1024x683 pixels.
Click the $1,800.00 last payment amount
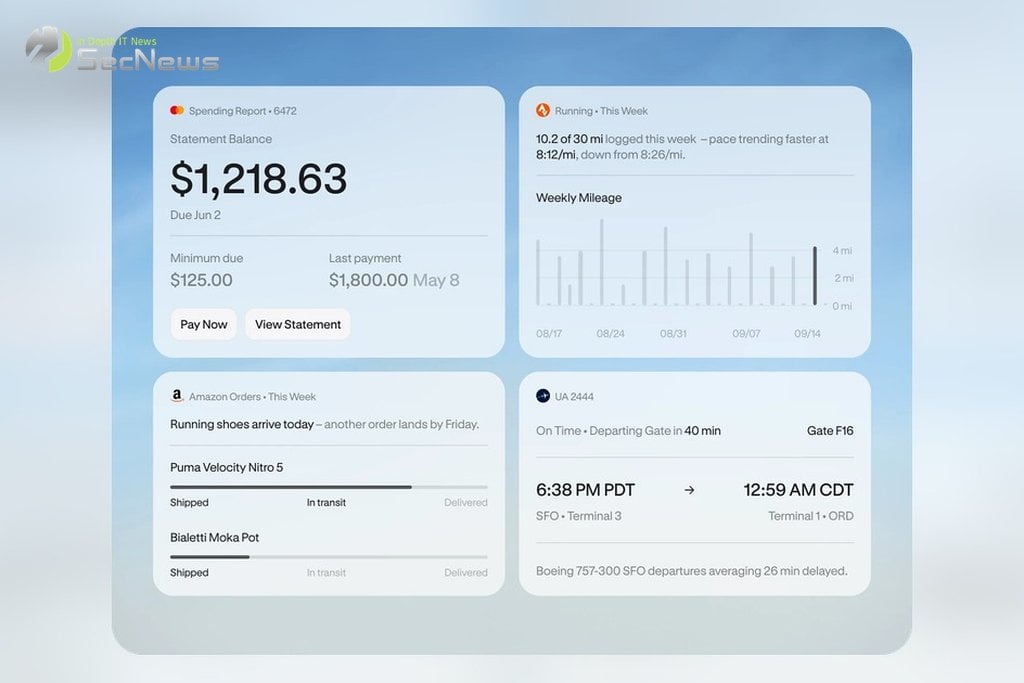pyautogui.click(x=368, y=280)
